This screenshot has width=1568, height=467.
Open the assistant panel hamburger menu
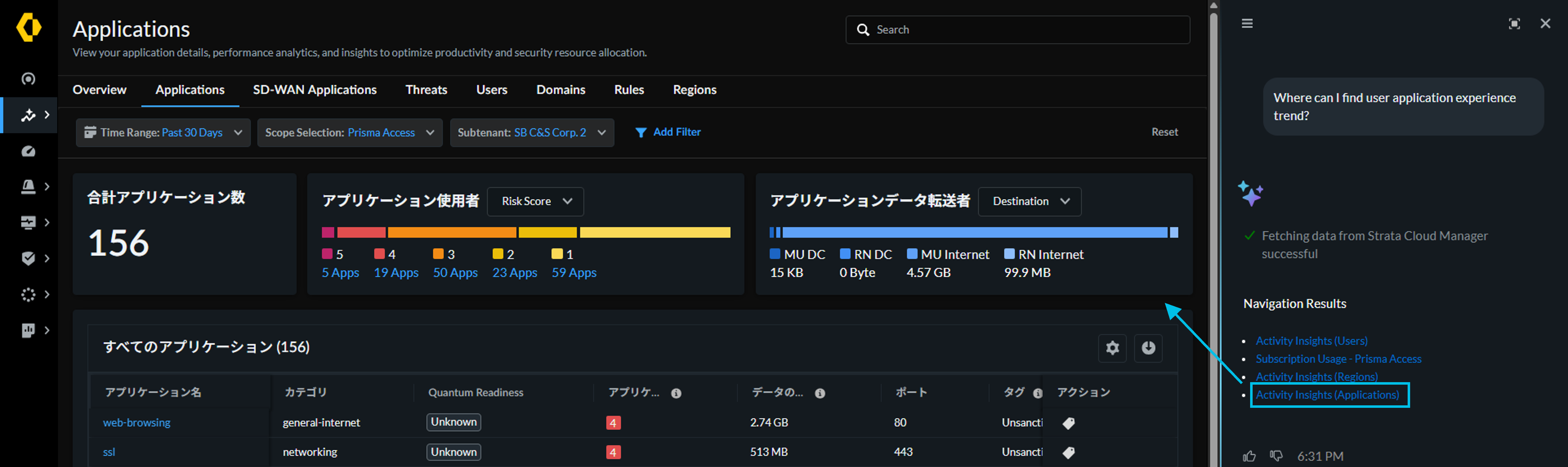1247,23
